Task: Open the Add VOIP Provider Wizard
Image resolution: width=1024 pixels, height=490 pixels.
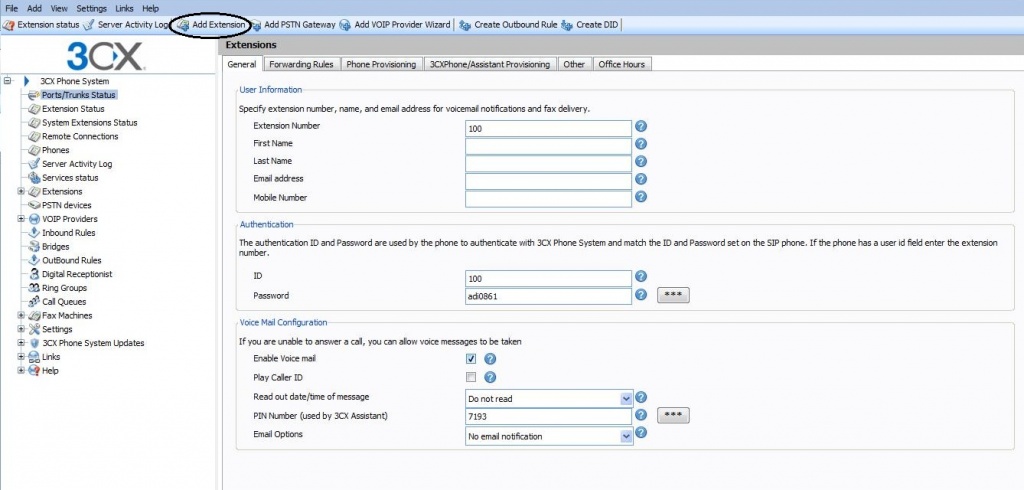Action: click(345, 24)
